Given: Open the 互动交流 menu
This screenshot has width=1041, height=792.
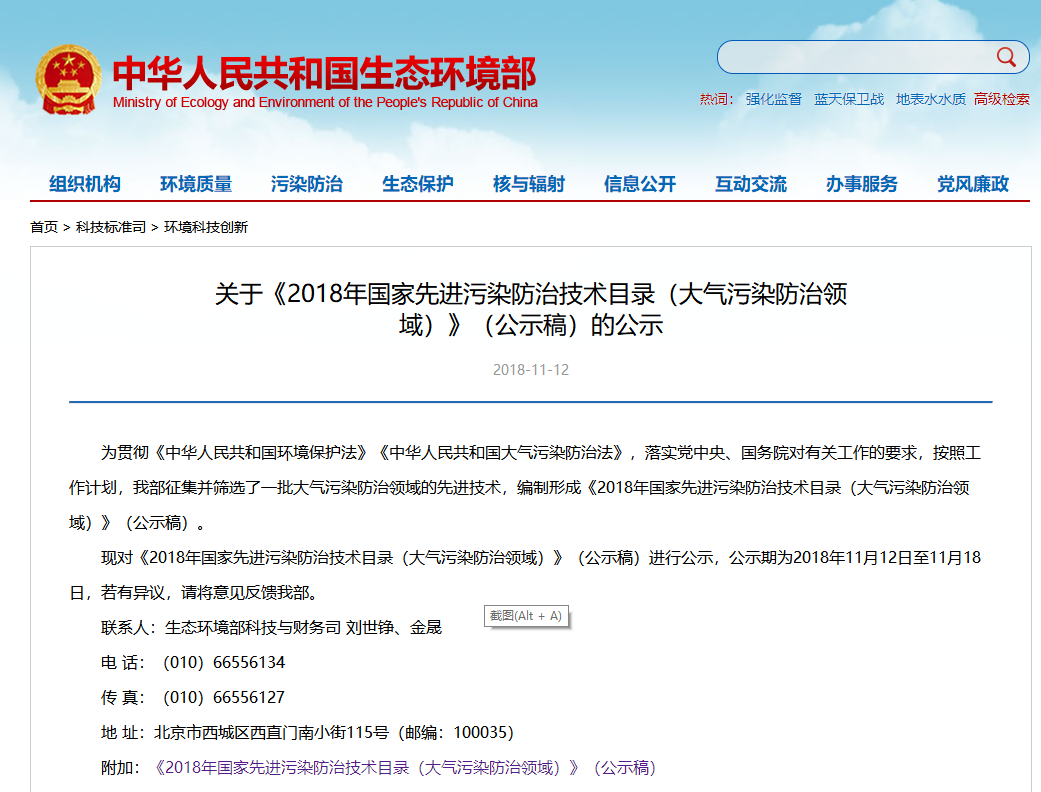Looking at the screenshot, I should (x=751, y=184).
